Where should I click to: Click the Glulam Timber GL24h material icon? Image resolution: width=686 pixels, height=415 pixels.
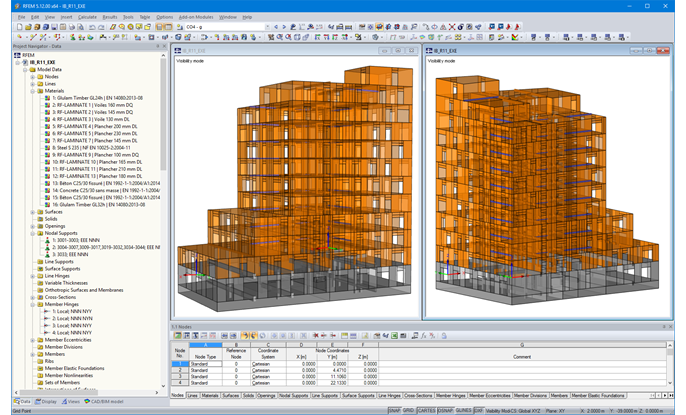(x=48, y=98)
